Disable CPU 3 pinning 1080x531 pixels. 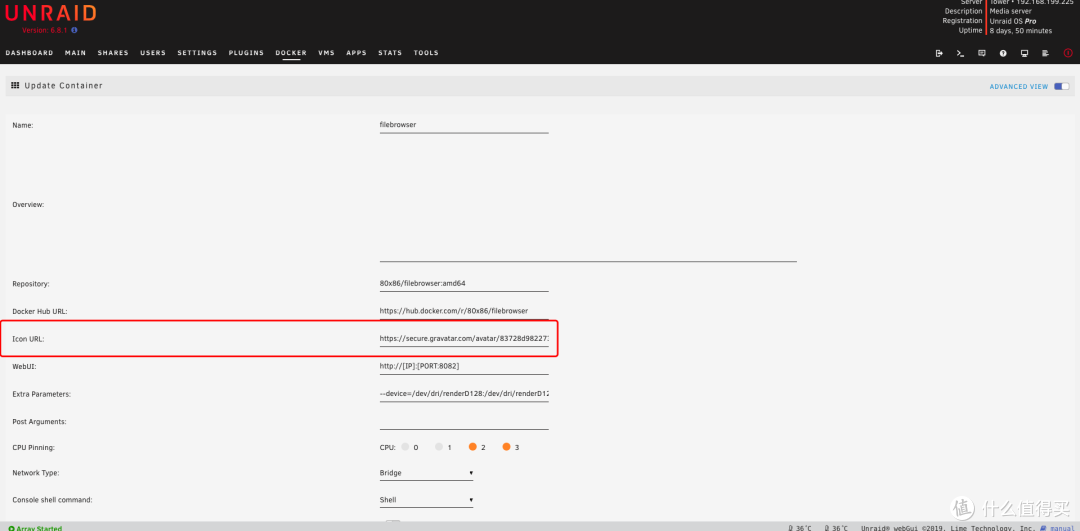[506, 447]
